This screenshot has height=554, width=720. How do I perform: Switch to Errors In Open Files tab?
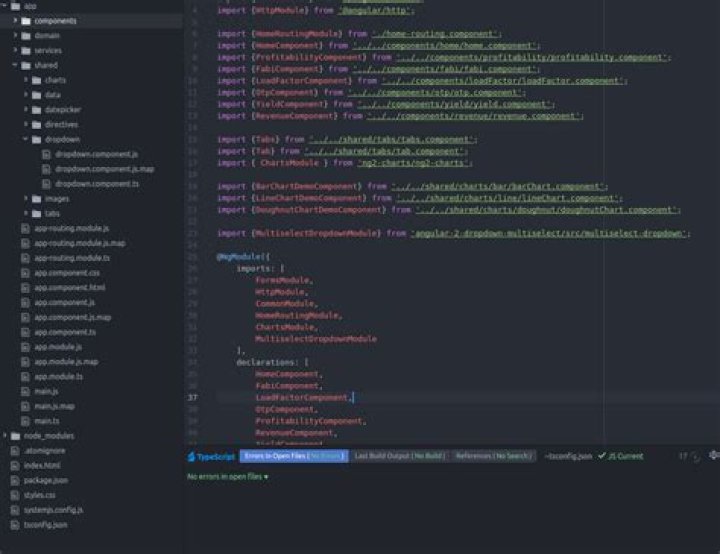[294, 456]
